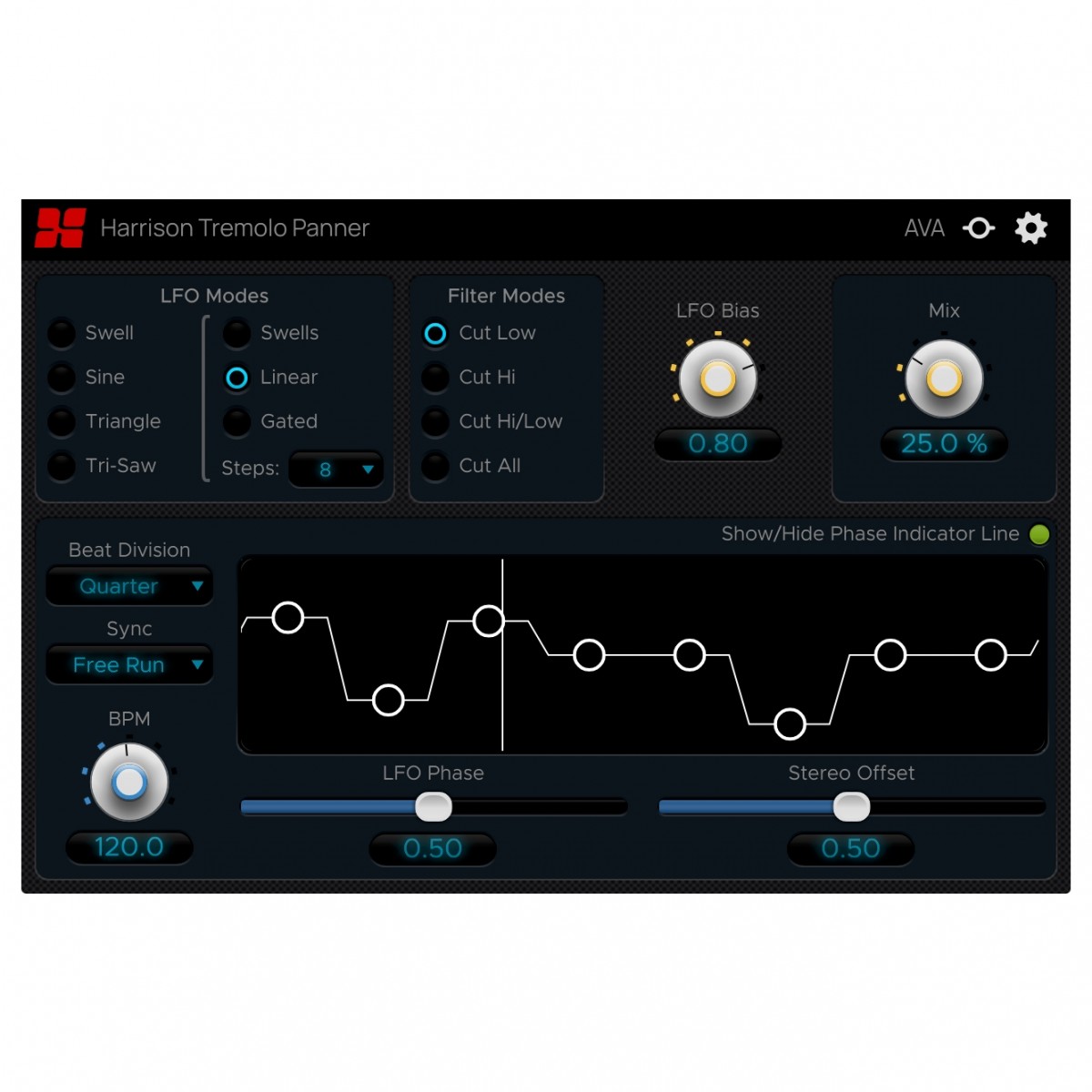
Task: Click the Mix value field 25.0 %
Action: 944,444
